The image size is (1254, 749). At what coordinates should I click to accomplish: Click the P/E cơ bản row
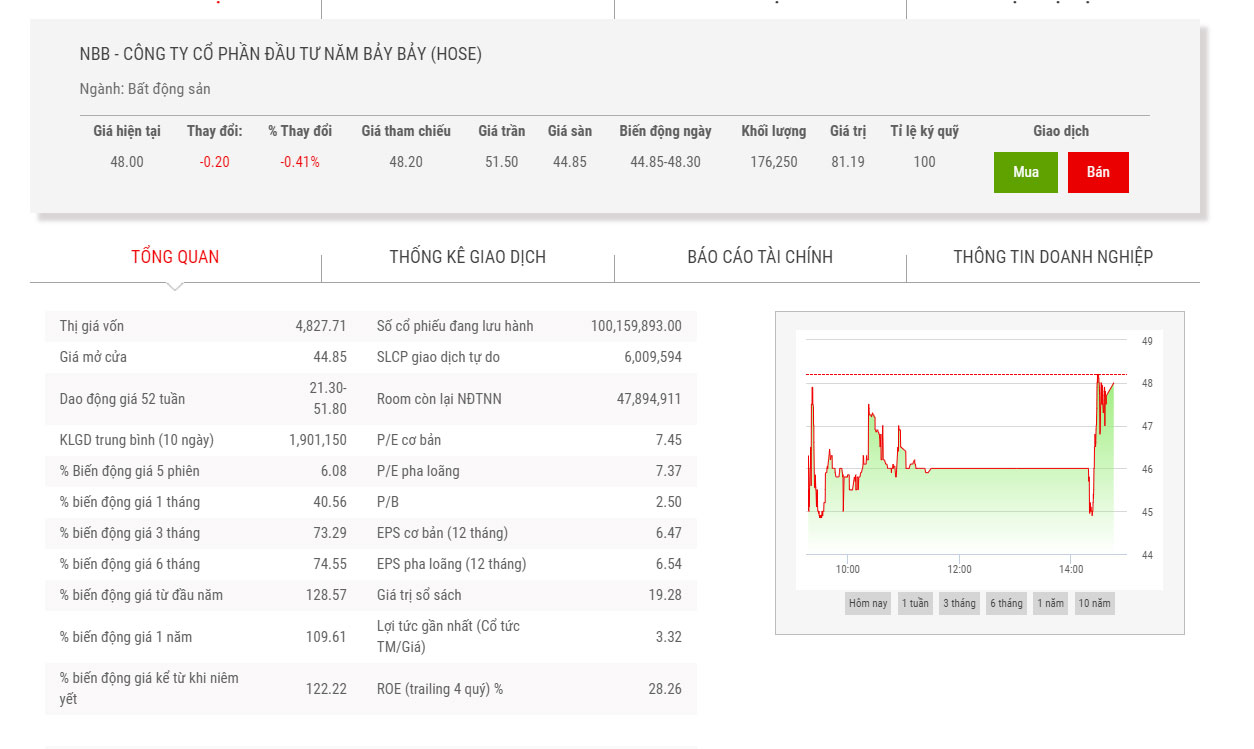(528, 440)
